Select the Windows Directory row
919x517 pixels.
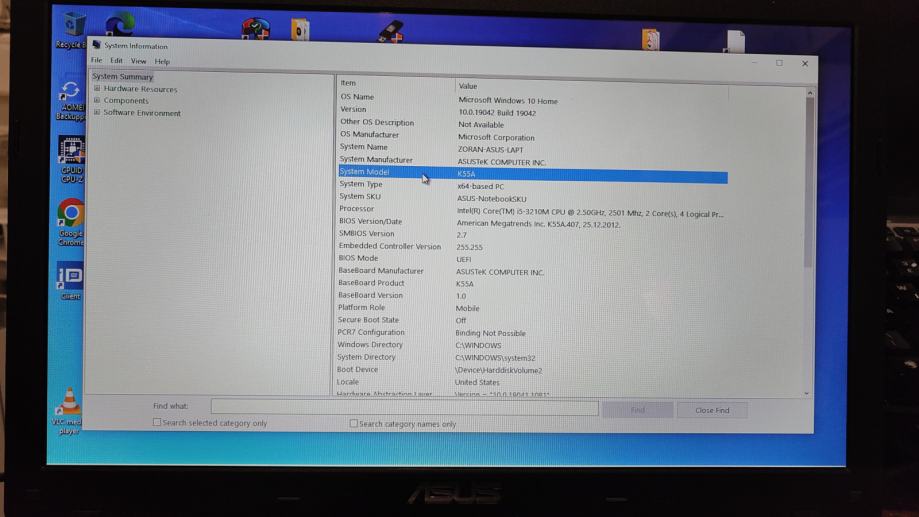(x=533, y=345)
